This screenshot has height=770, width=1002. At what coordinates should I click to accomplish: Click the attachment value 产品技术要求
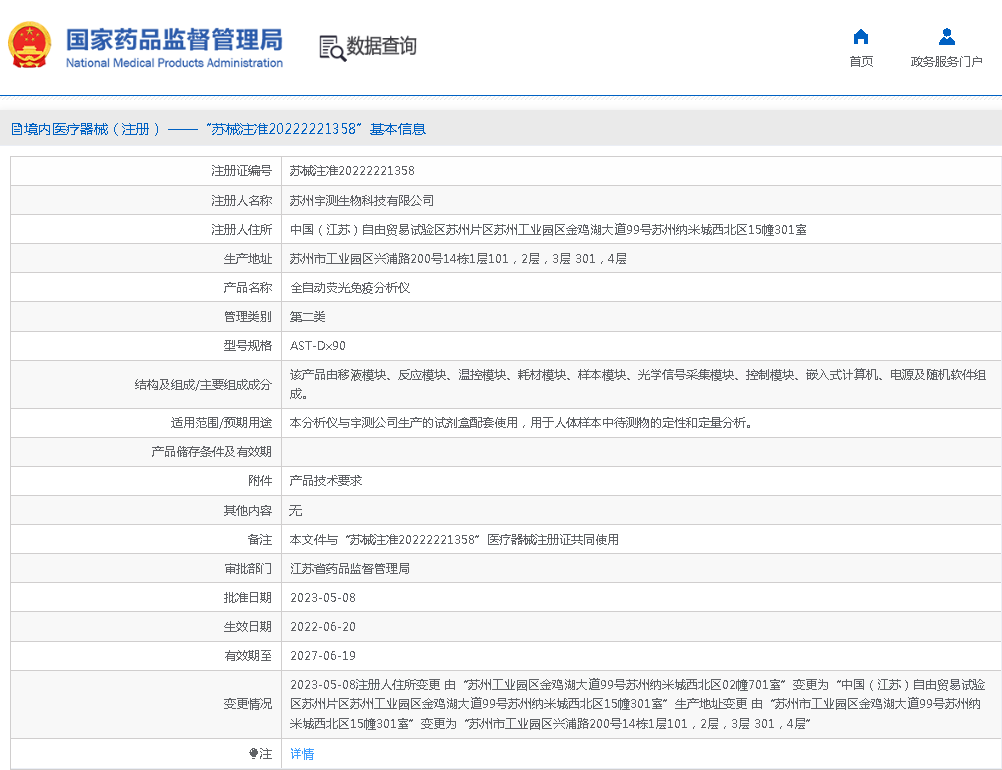(x=325, y=481)
